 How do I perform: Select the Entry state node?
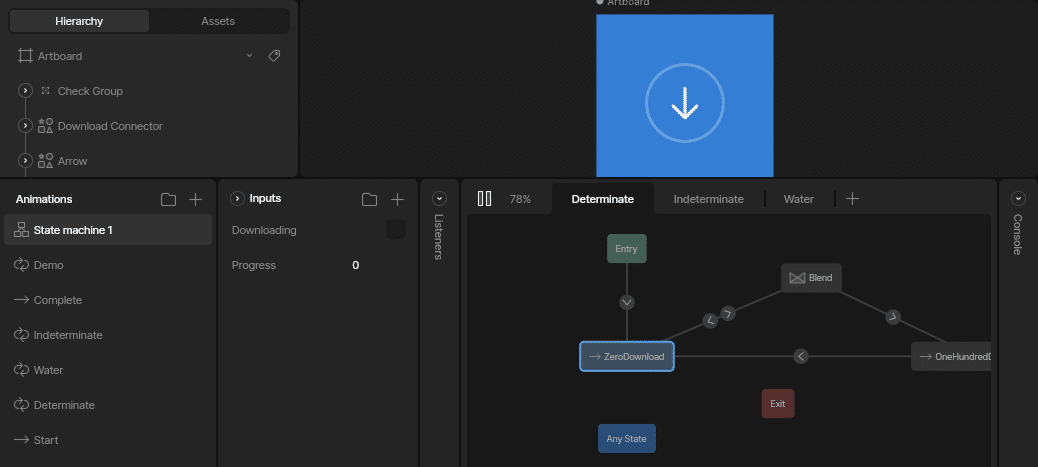627,248
